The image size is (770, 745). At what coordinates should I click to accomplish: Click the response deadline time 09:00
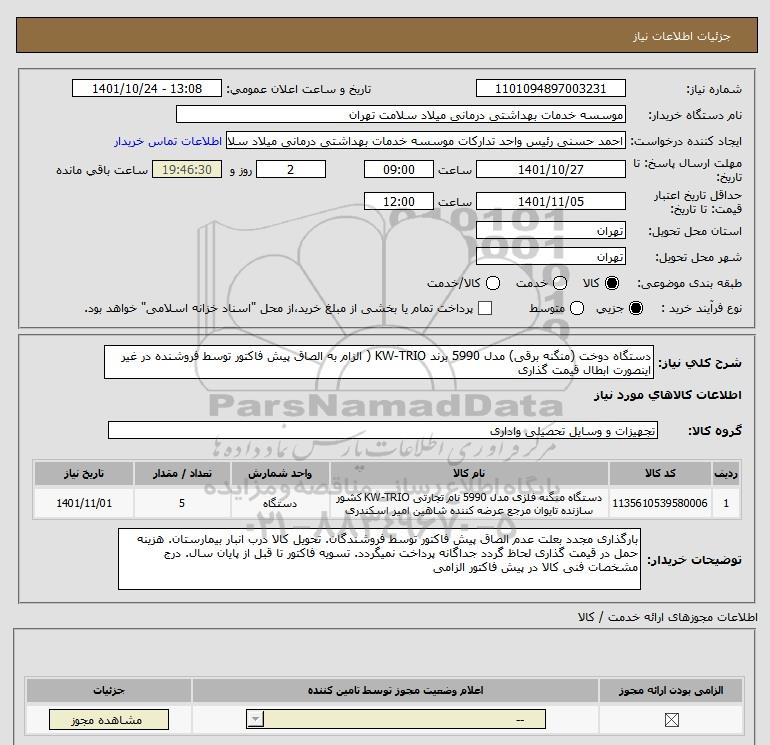coord(399,169)
